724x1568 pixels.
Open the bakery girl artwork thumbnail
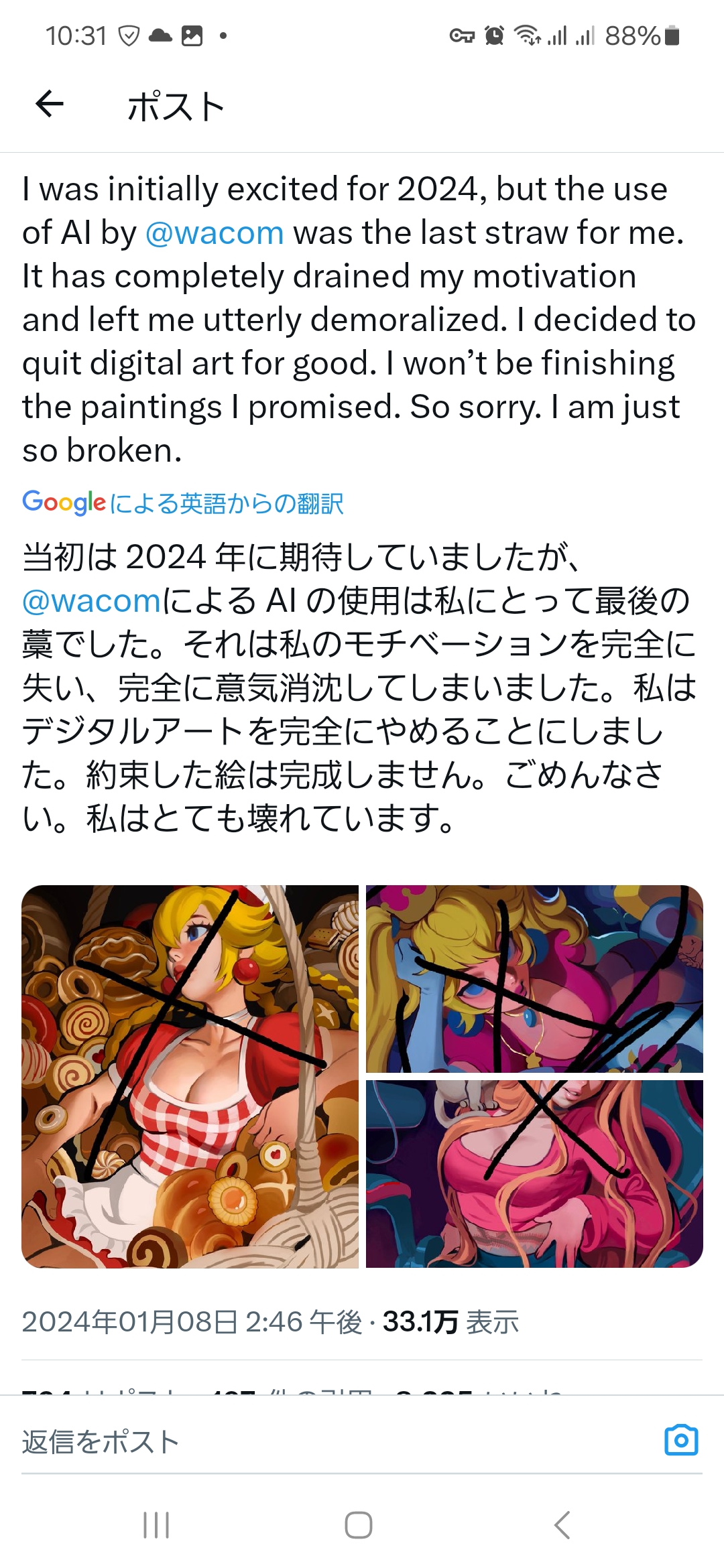coord(190,1077)
